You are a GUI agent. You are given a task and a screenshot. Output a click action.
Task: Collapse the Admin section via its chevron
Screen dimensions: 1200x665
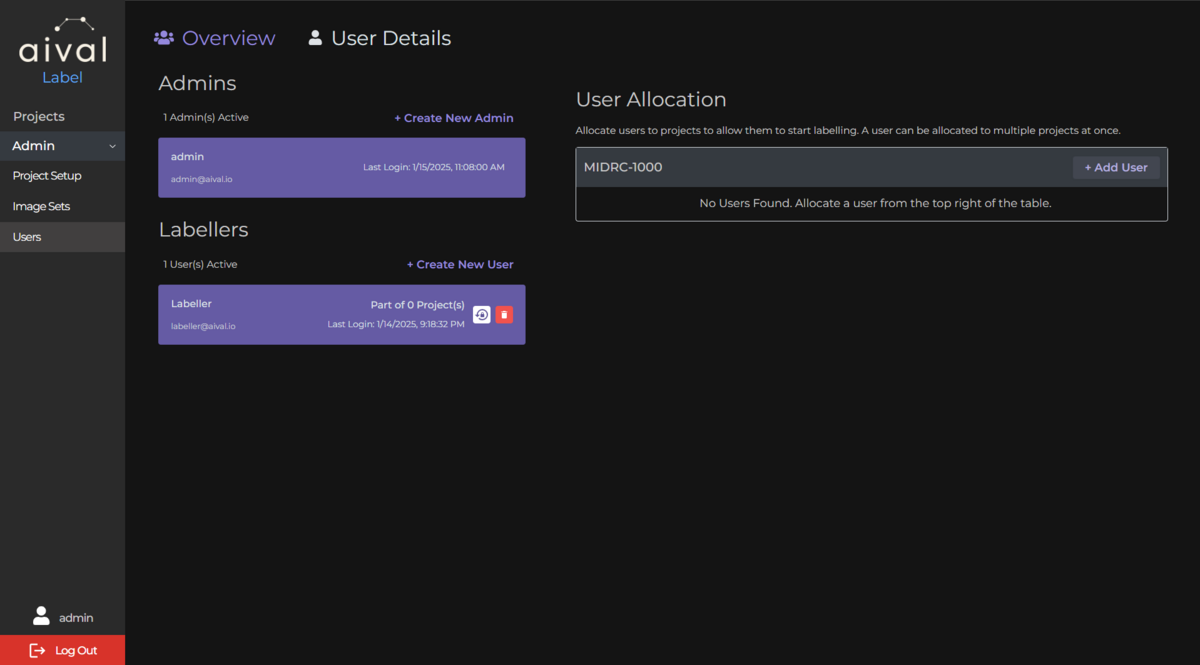pos(114,145)
